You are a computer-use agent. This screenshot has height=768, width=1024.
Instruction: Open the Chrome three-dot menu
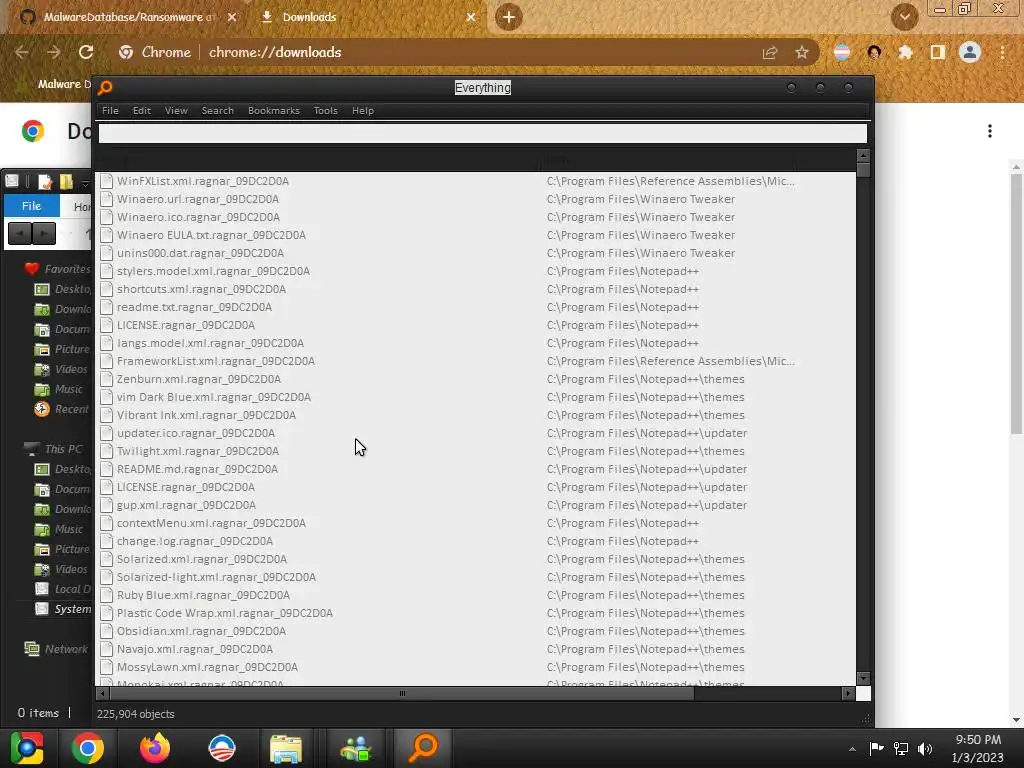point(1002,52)
